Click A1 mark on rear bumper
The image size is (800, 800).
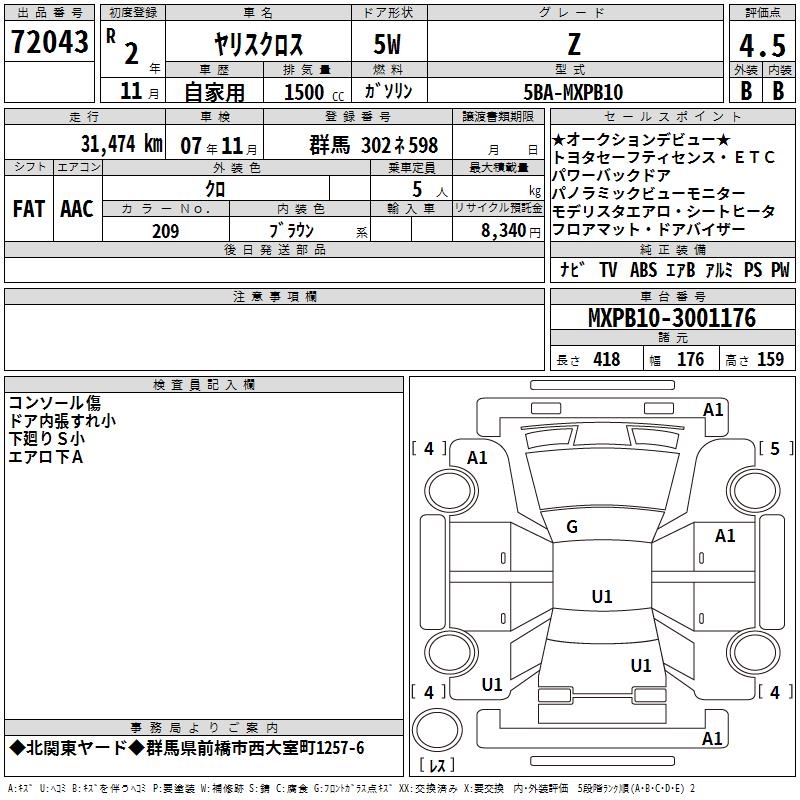pos(712,738)
